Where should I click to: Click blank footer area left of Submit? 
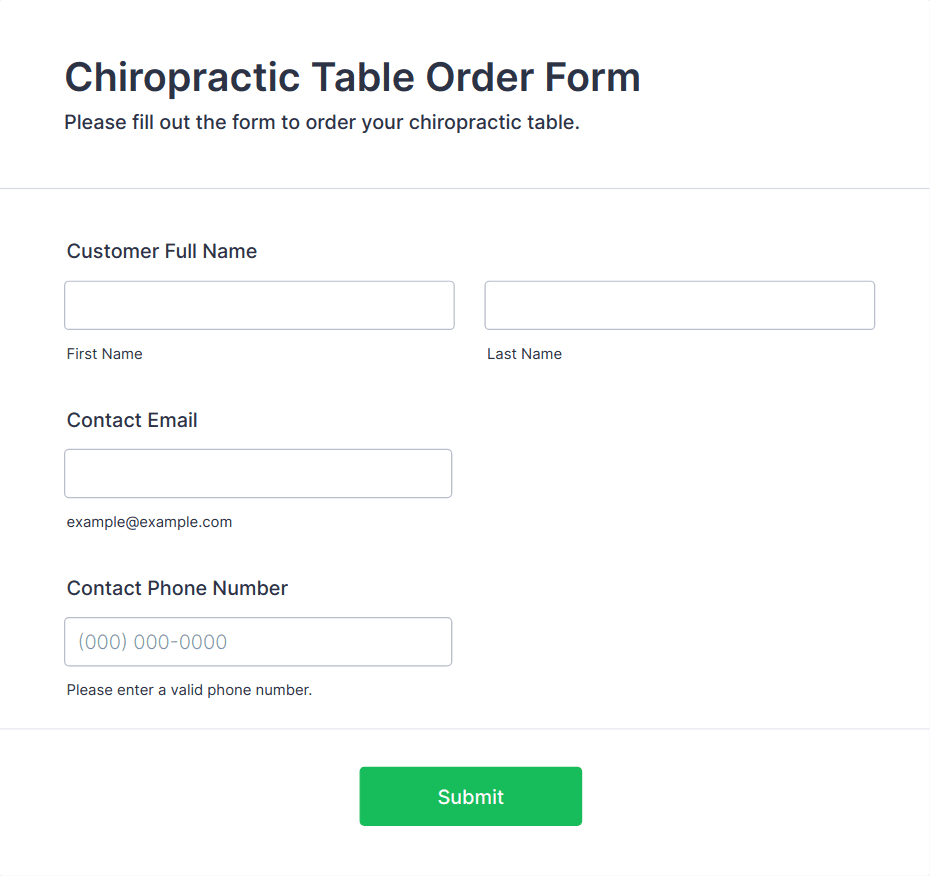(178, 796)
